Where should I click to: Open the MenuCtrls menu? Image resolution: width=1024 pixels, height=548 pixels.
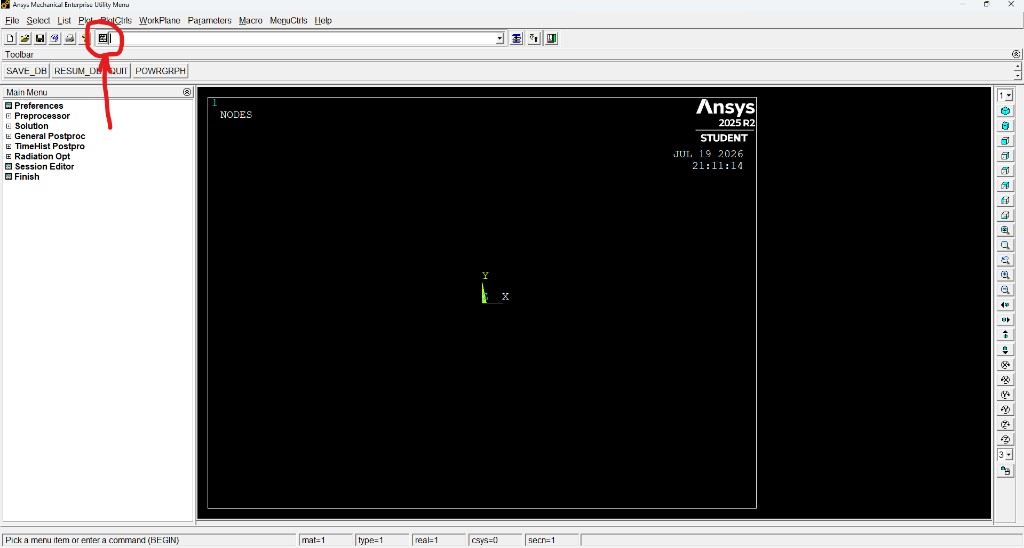click(x=289, y=20)
